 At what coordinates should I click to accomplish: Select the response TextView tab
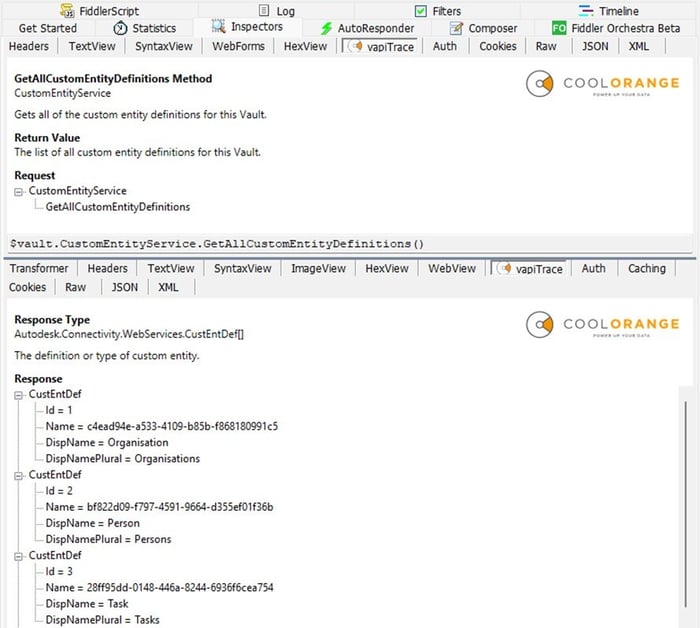click(x=171, y=268)
